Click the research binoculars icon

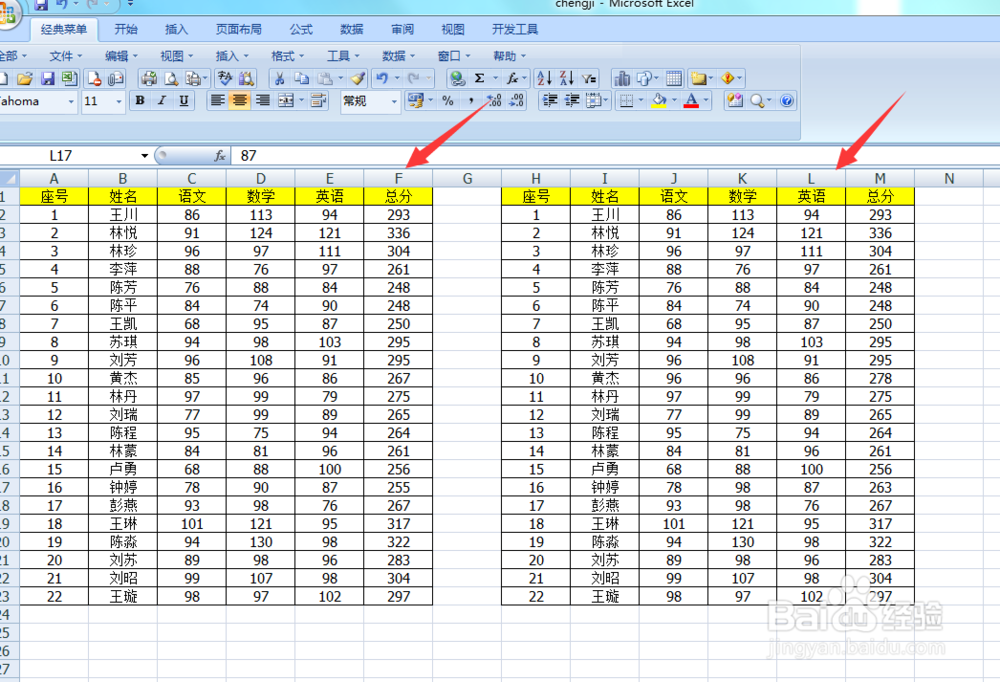246,78
